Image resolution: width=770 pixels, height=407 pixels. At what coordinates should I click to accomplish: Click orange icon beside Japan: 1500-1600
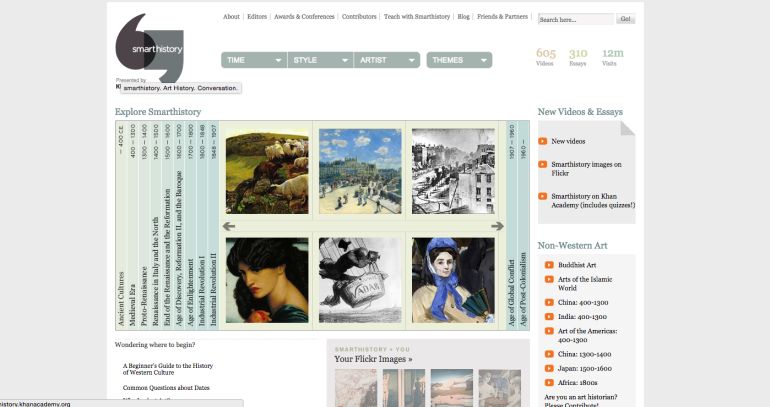click(x=549, y=366)
